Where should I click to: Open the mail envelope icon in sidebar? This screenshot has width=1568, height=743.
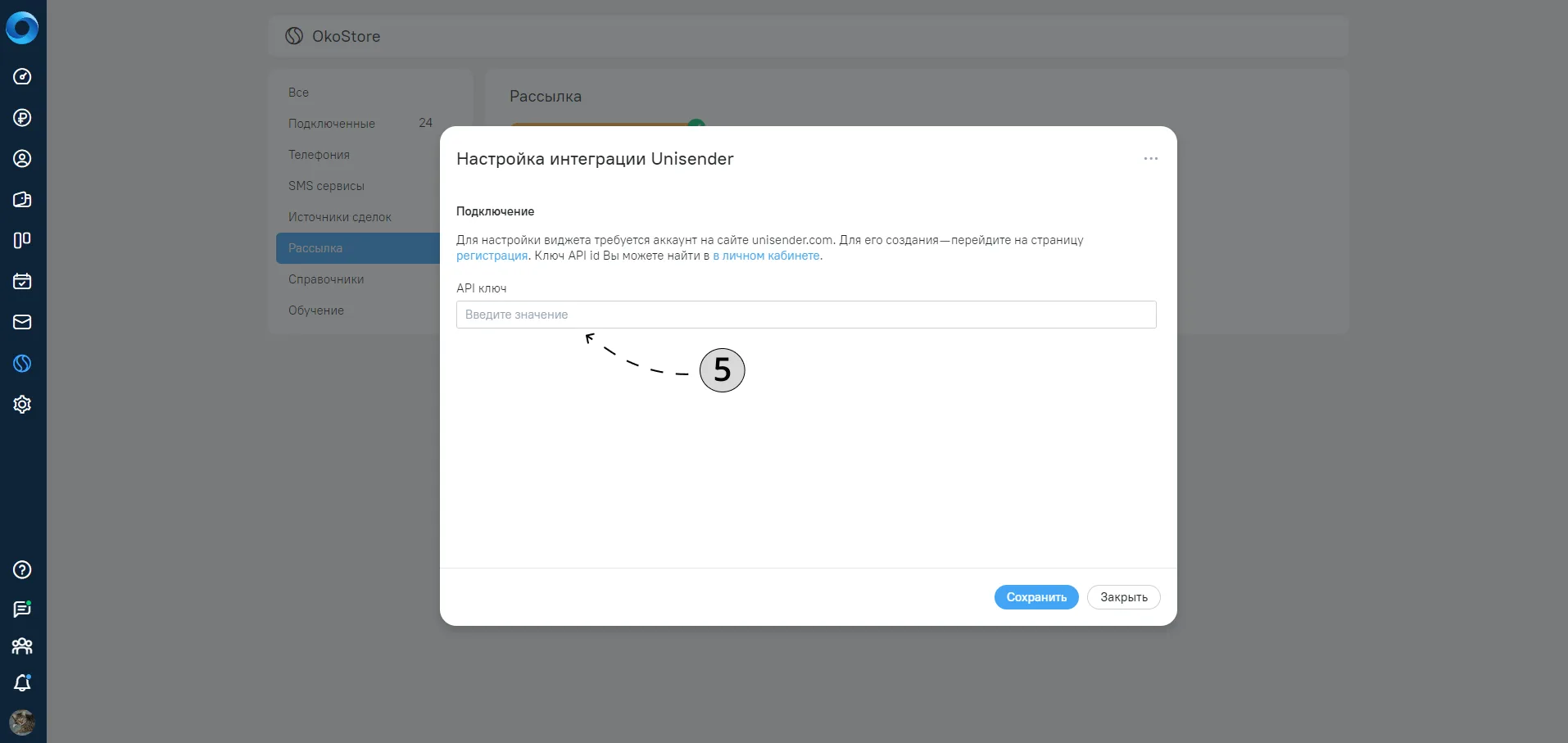(x=22, y=322)
